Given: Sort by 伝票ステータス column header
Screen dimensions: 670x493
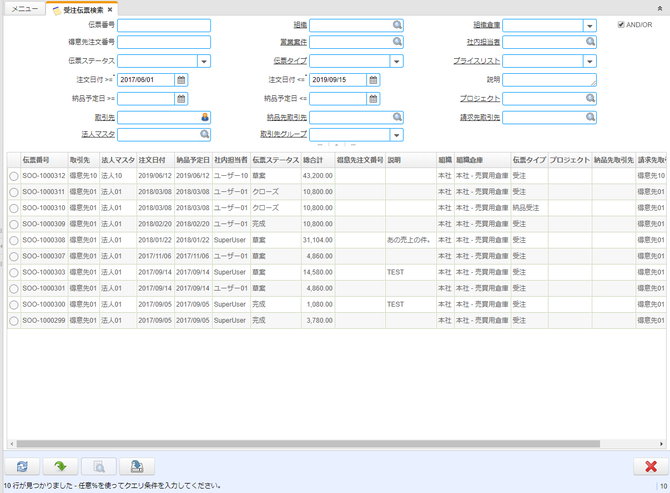Looking at the screenshot, I should [275, 160].
